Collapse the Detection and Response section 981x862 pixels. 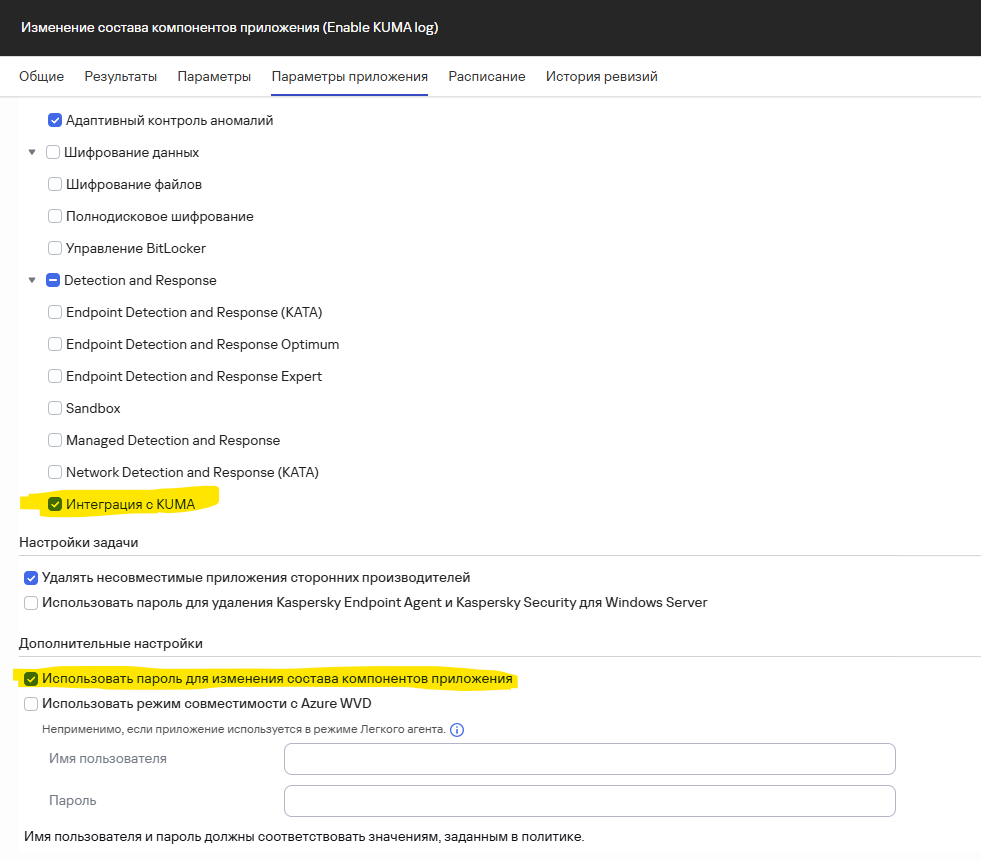pos(32,281)
